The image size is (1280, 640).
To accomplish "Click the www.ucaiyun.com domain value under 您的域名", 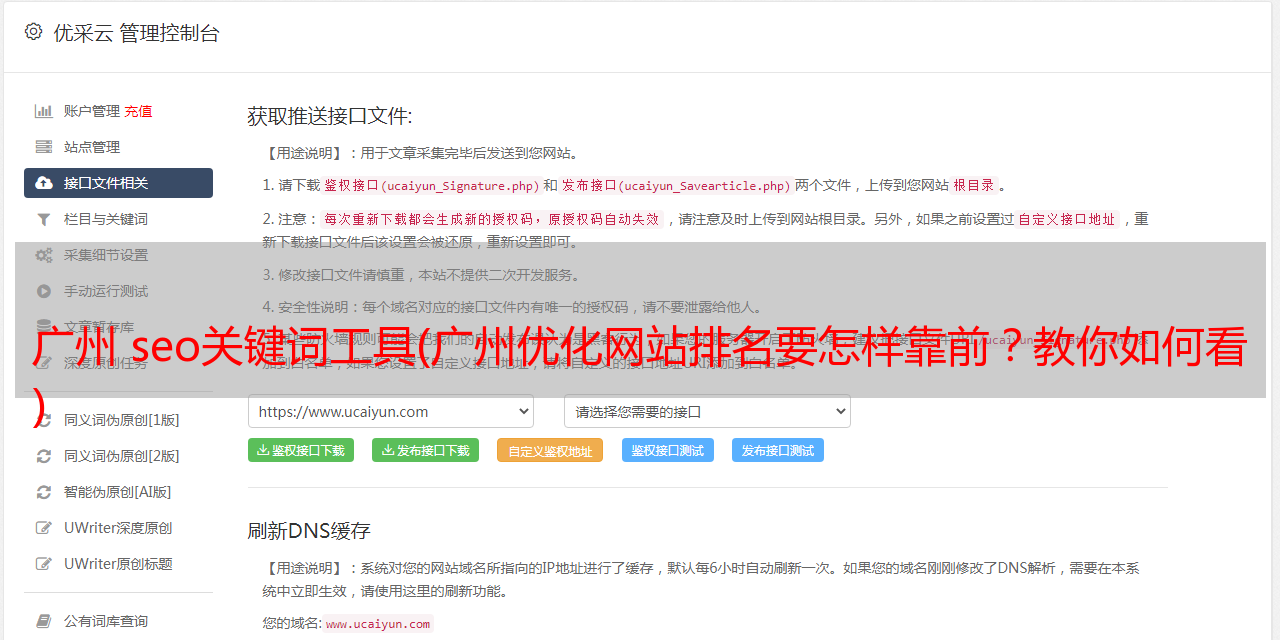I will point(378,623).
